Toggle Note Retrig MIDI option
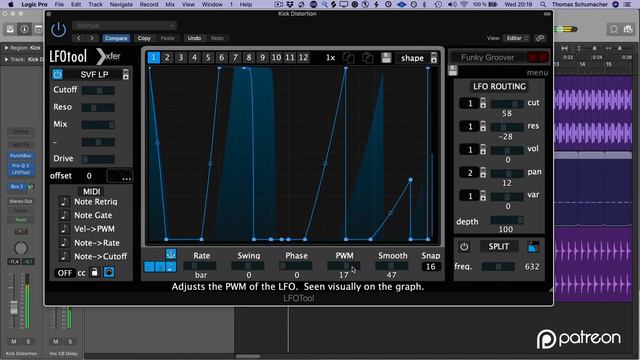This screenshot has width=640, height=360. pyautogui.click(x=64, y=202)
